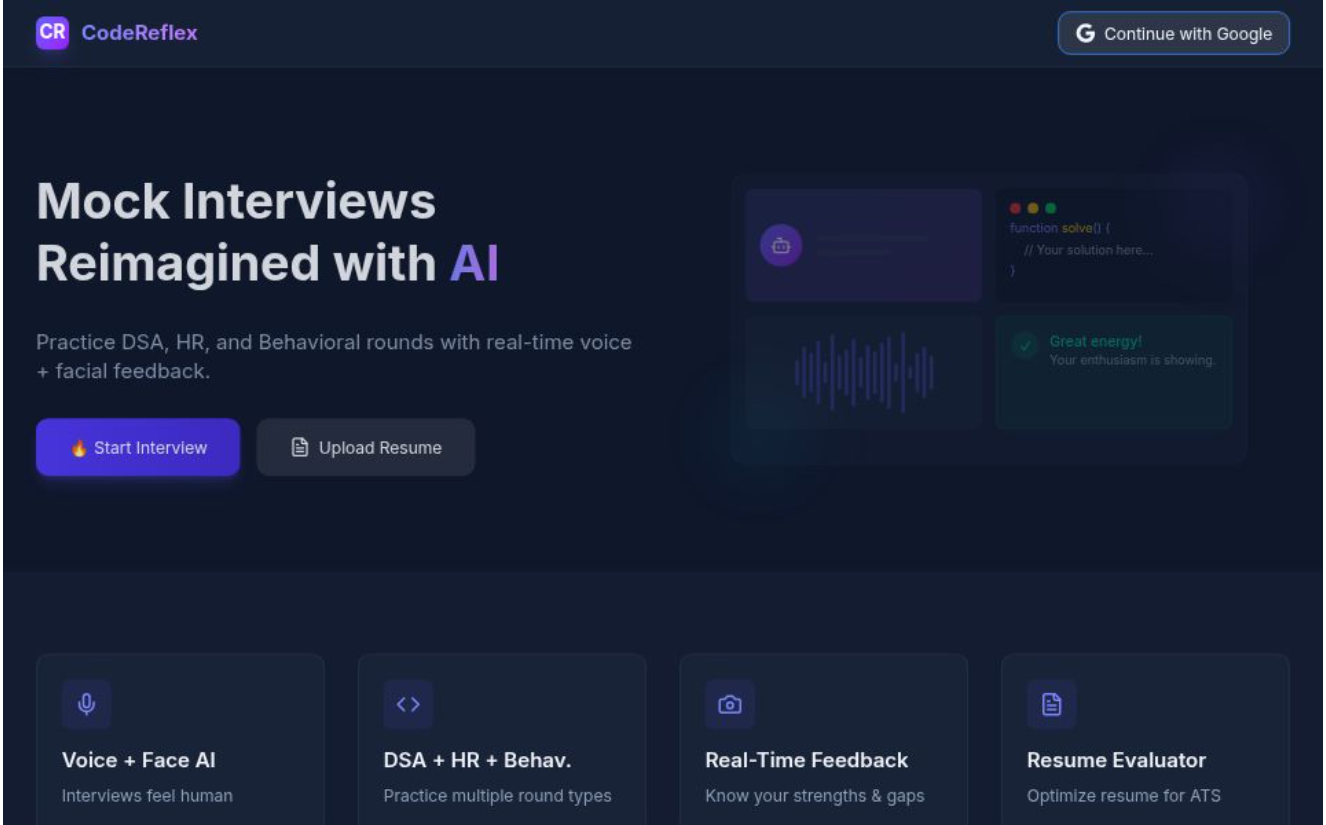This screenshot has width=1326, height=825.
Task: Click the Upload Resume button
Action: (366, 447)
